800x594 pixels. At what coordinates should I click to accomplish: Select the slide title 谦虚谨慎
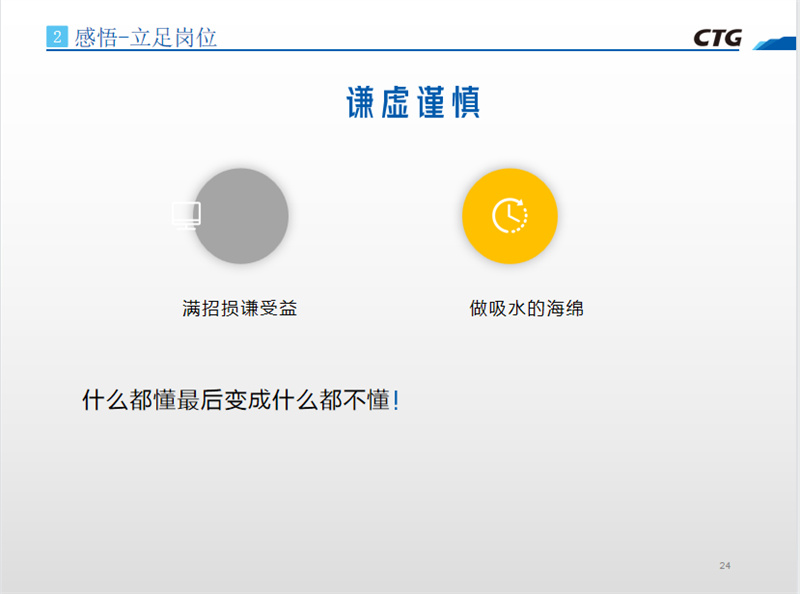click(414, 103)
